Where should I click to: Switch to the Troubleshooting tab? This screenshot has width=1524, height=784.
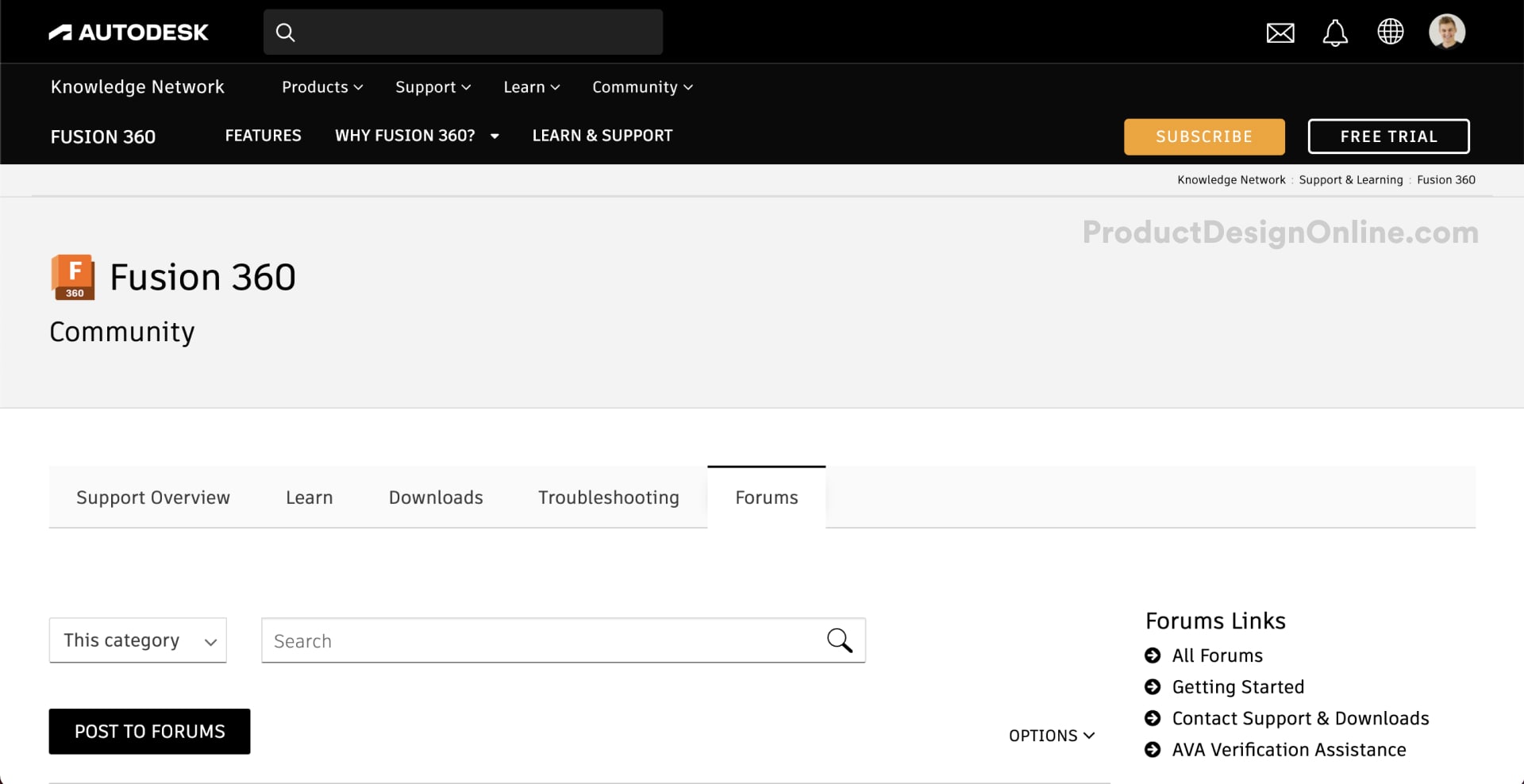click(609, 498)
